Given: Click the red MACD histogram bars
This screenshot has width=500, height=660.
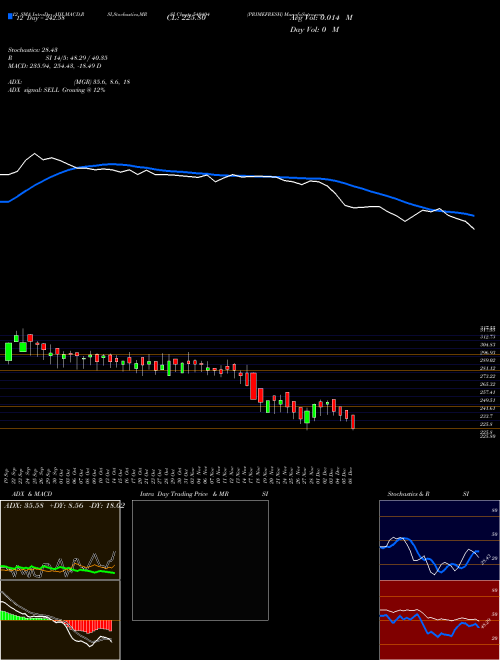Looking at the screenshot, I should coord(90,625).
